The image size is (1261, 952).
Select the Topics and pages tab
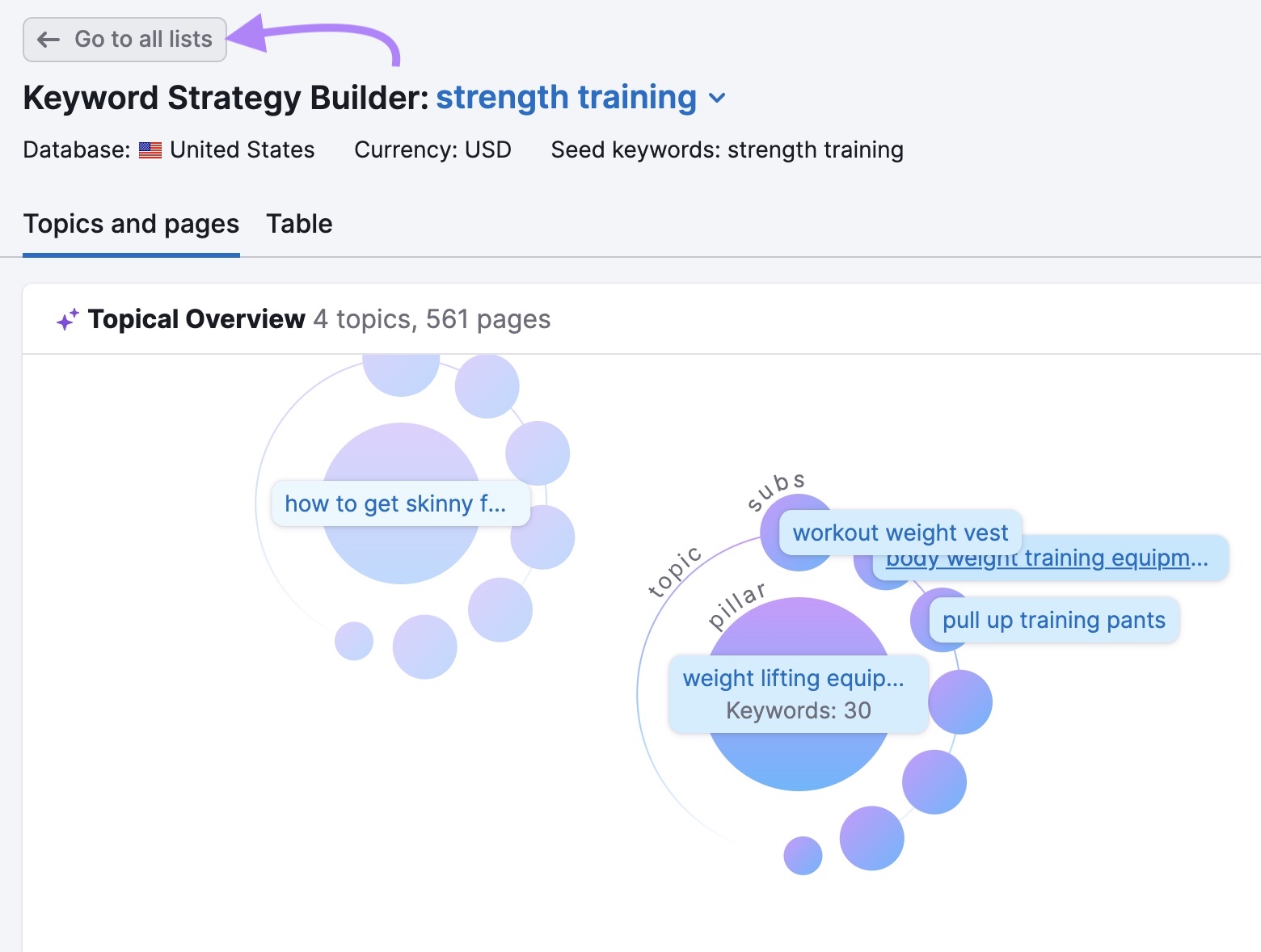(x=131, y=224)
